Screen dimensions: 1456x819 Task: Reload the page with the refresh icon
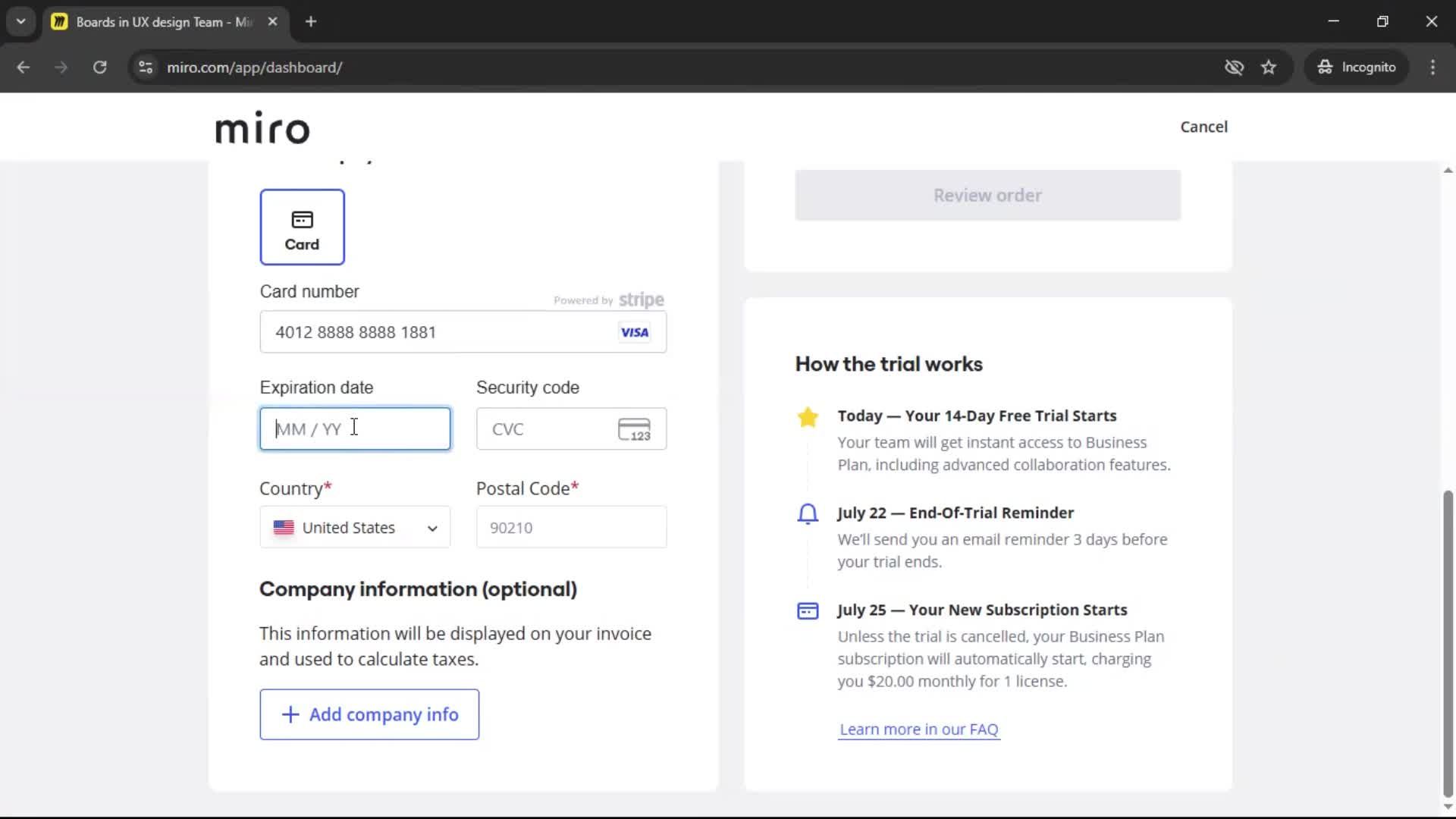point(99,67)
